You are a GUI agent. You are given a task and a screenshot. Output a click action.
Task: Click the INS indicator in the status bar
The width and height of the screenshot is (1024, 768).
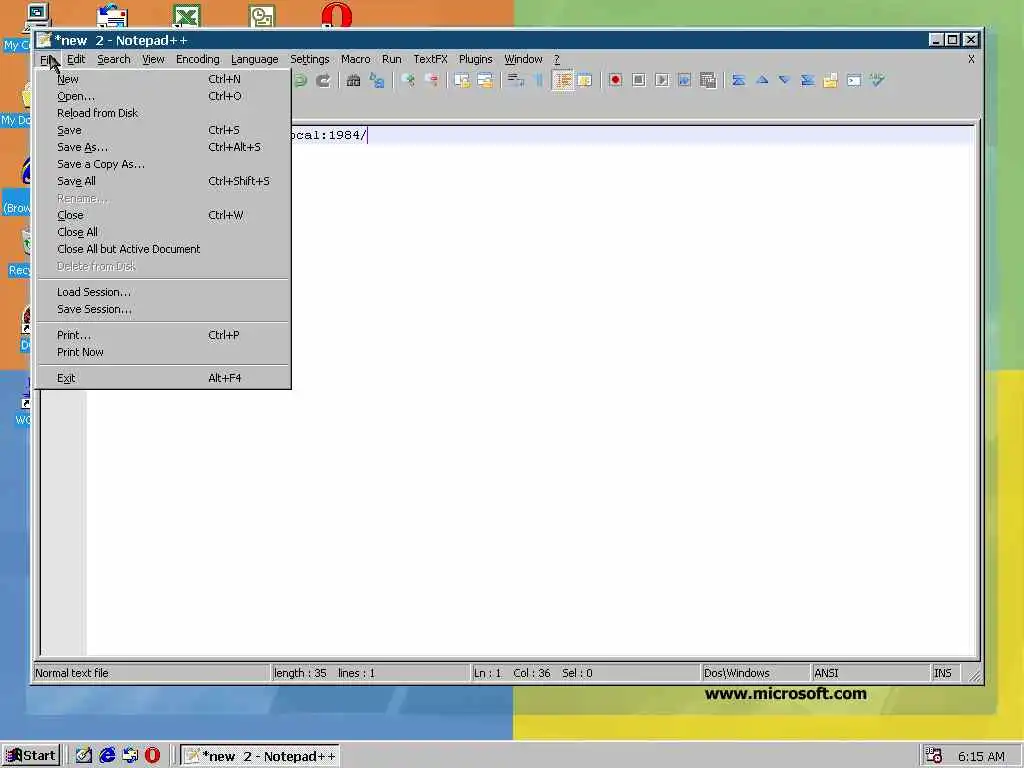click(942, 673)
